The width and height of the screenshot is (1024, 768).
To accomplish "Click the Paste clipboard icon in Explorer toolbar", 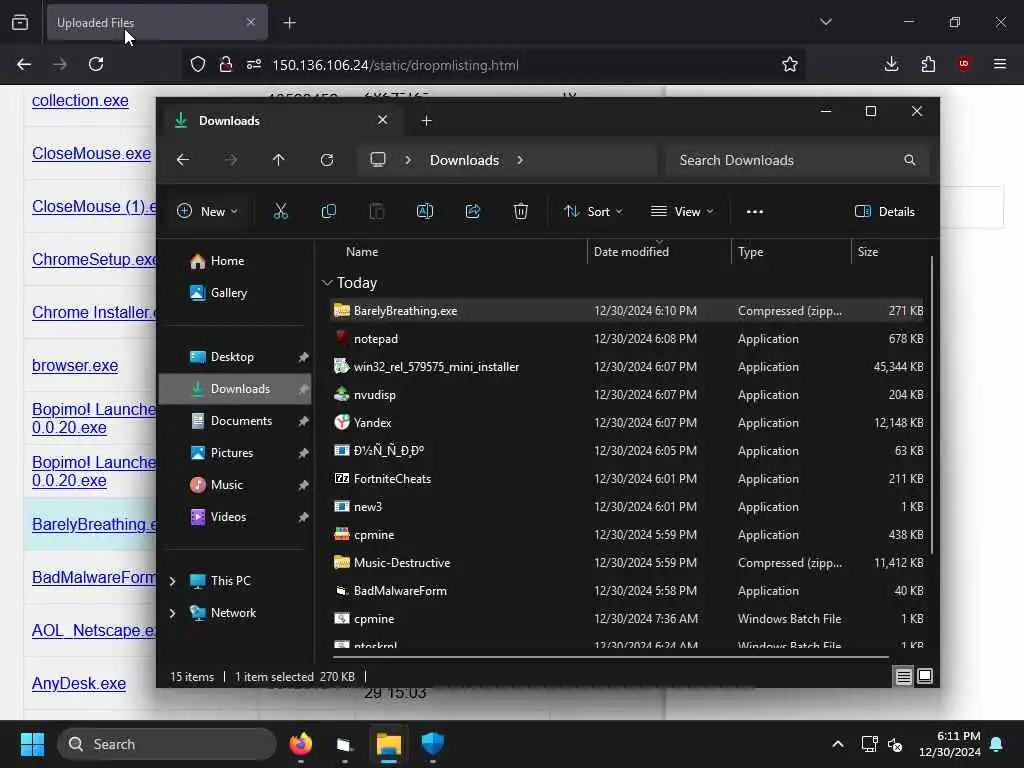I will click(x=377, y=212).
